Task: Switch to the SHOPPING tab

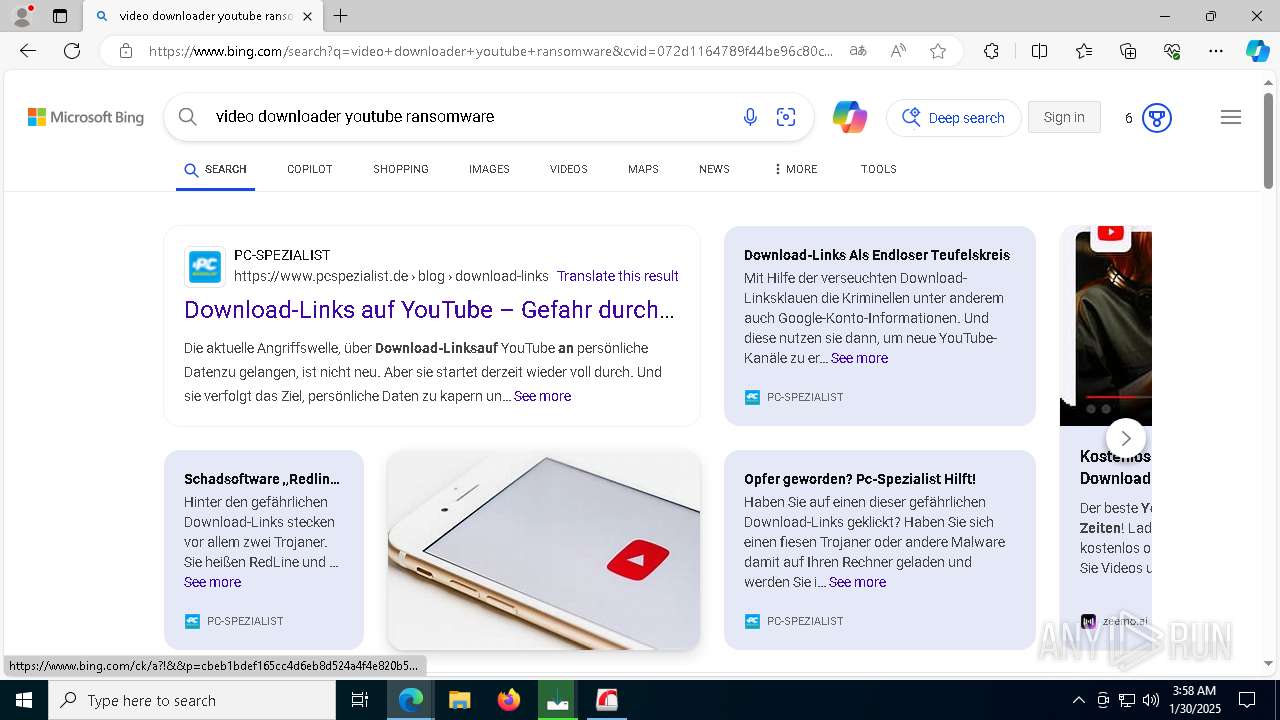Action: point(401,169)
